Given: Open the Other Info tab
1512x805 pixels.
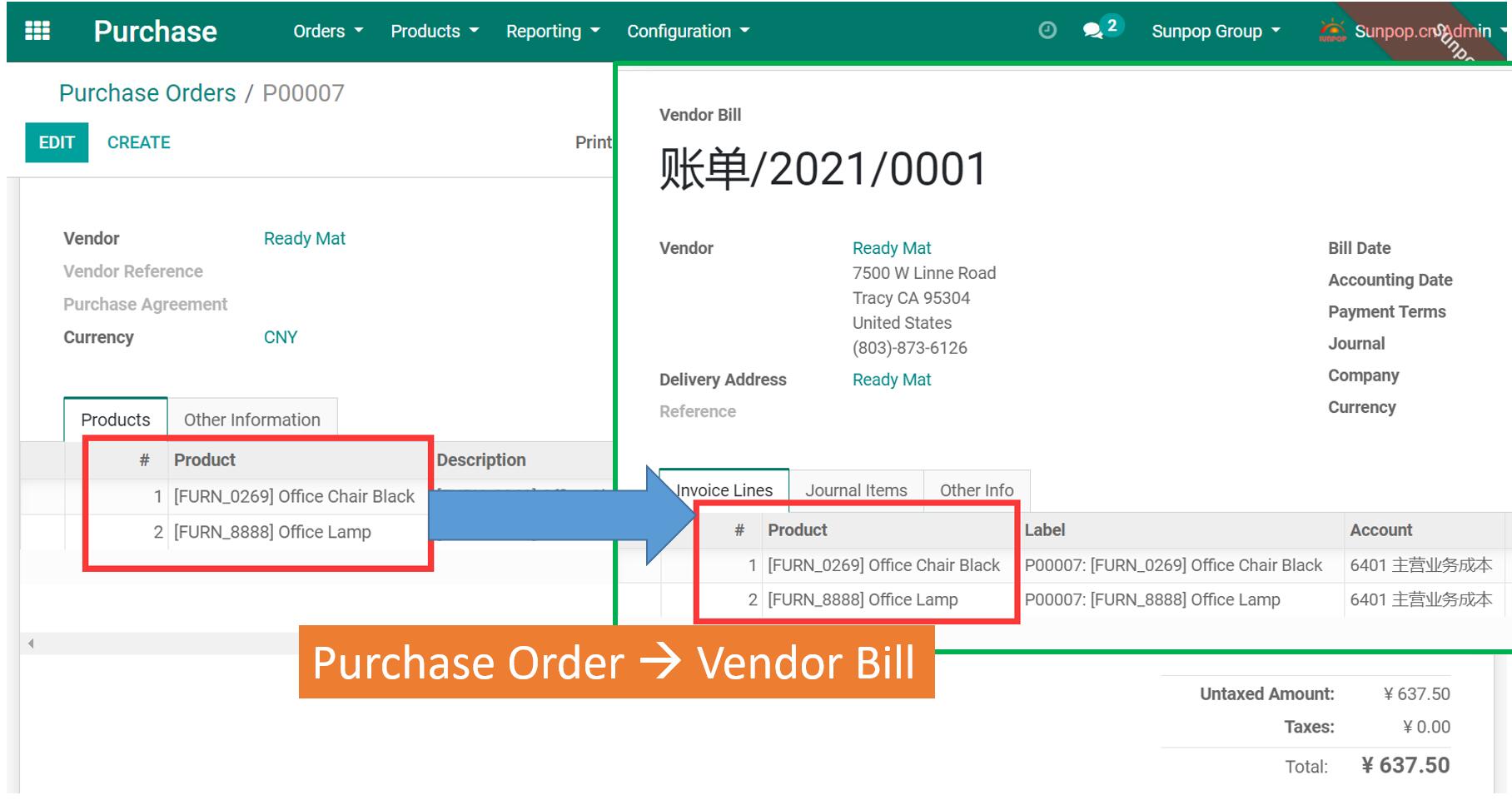Looking at the screenshot, I should click(x=976, y=490).
